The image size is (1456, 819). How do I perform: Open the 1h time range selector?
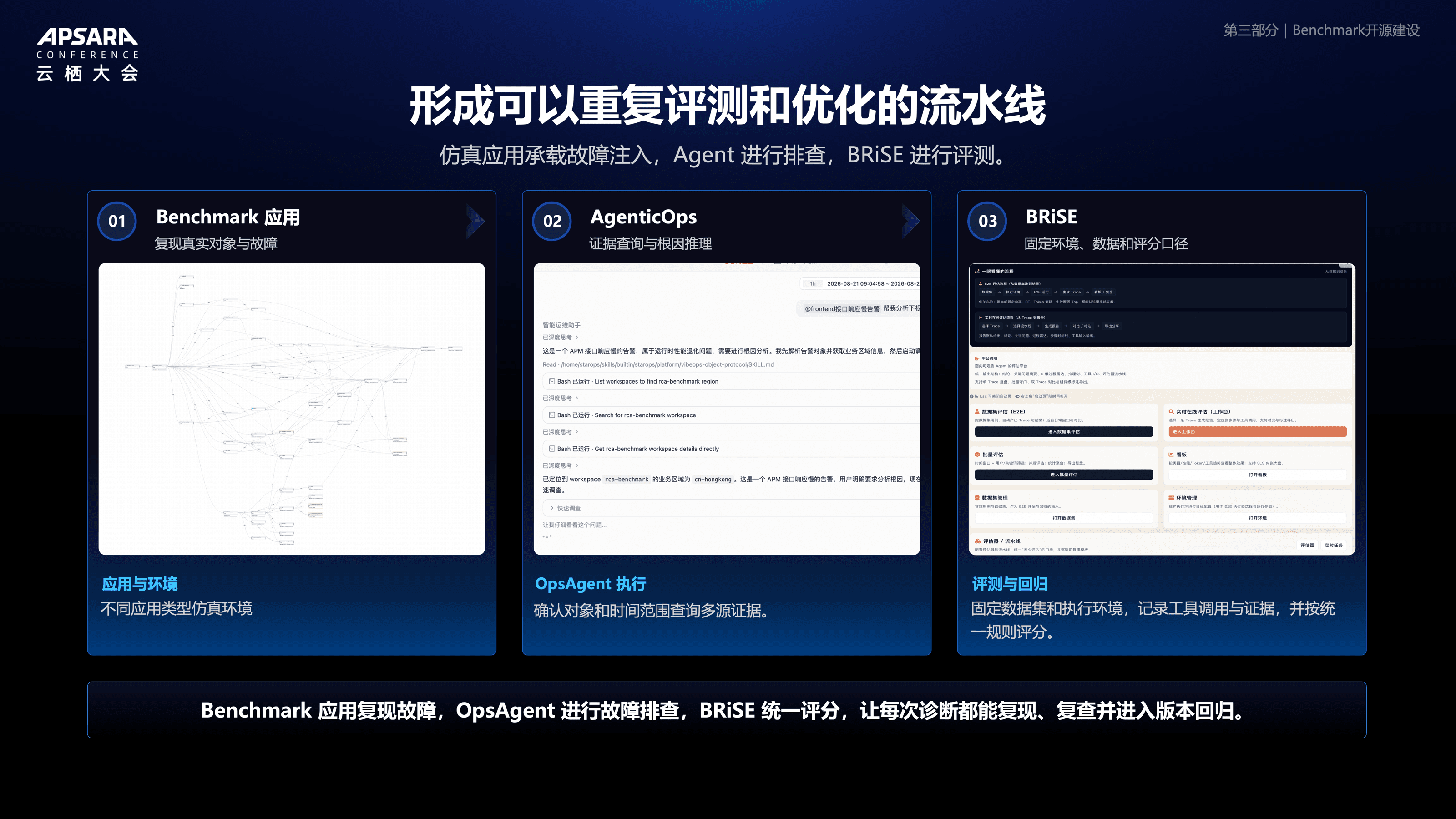tap(813, 284)
